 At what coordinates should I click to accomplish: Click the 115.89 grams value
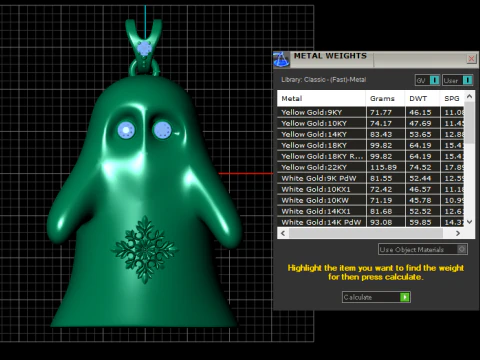point(383,167)
